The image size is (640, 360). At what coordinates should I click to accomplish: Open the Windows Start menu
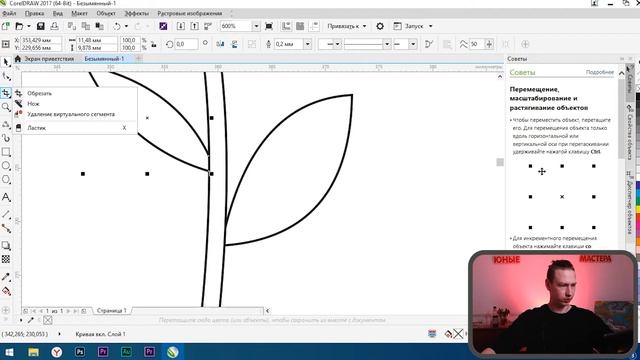pyautogui.click(x=9, y=352)
